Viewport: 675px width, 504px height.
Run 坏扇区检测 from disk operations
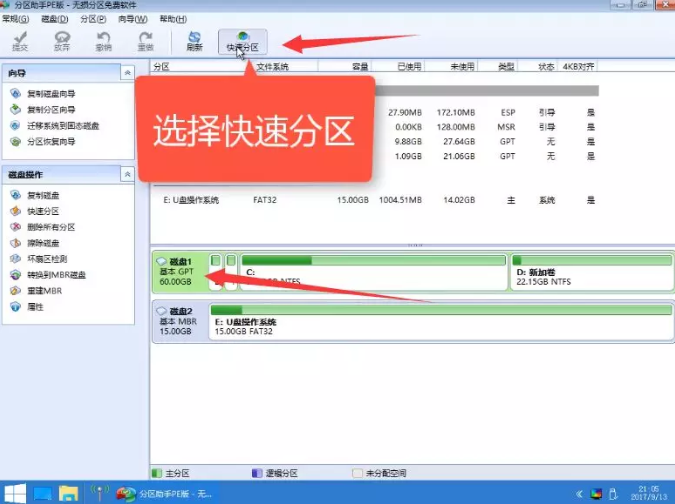pyautogui.click(x=48, y=259)
